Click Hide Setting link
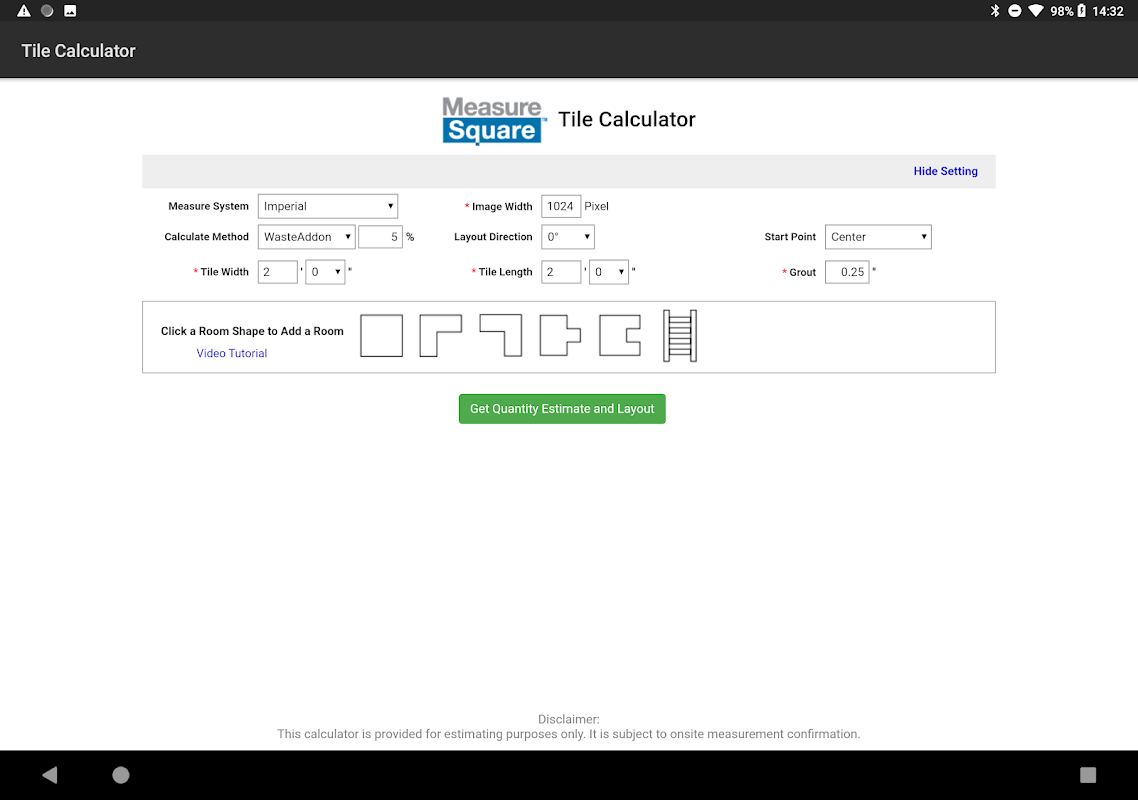Screen dimensions: 1138x800 (945, 171)
